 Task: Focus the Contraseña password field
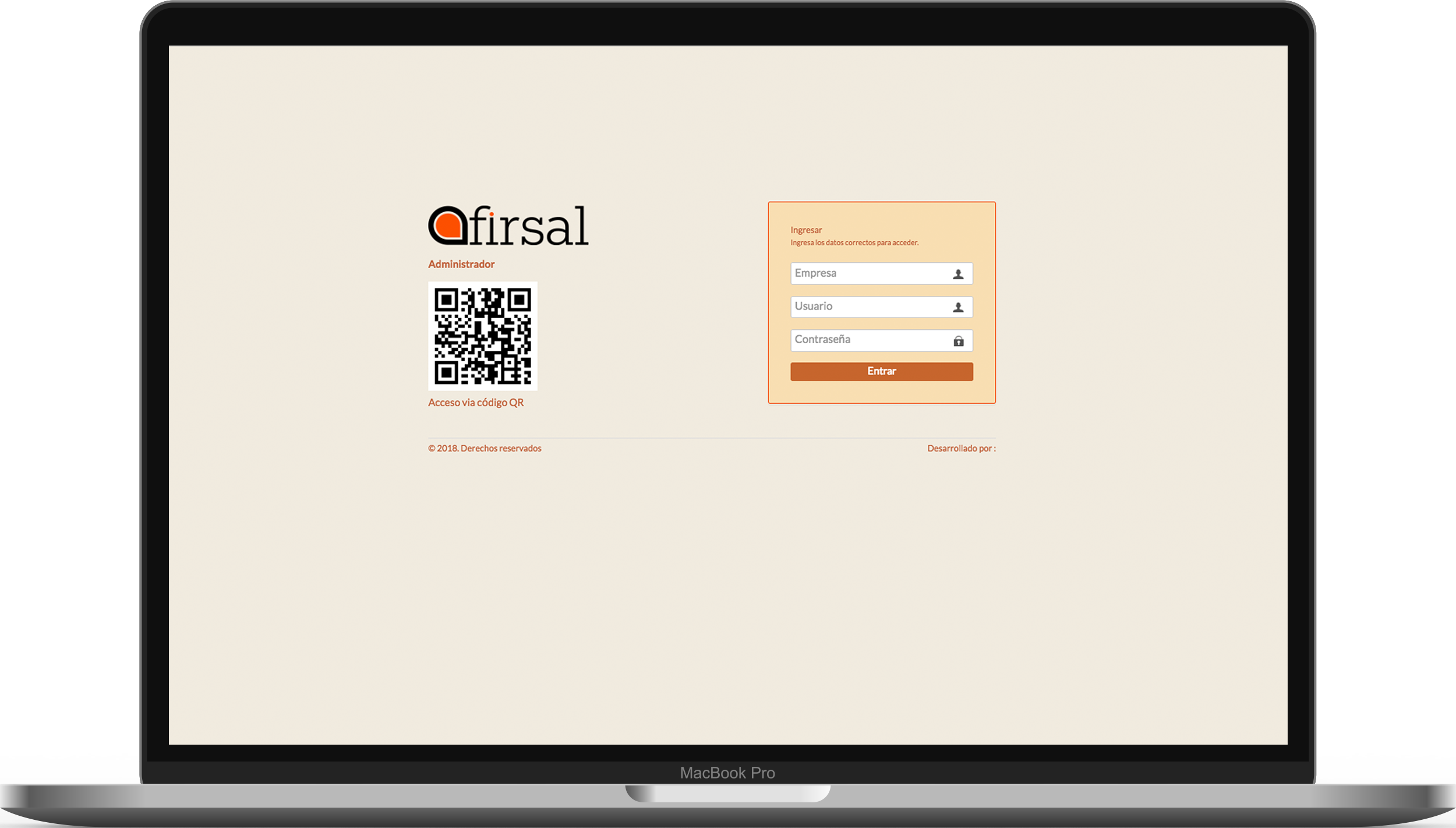pos(868,340)
